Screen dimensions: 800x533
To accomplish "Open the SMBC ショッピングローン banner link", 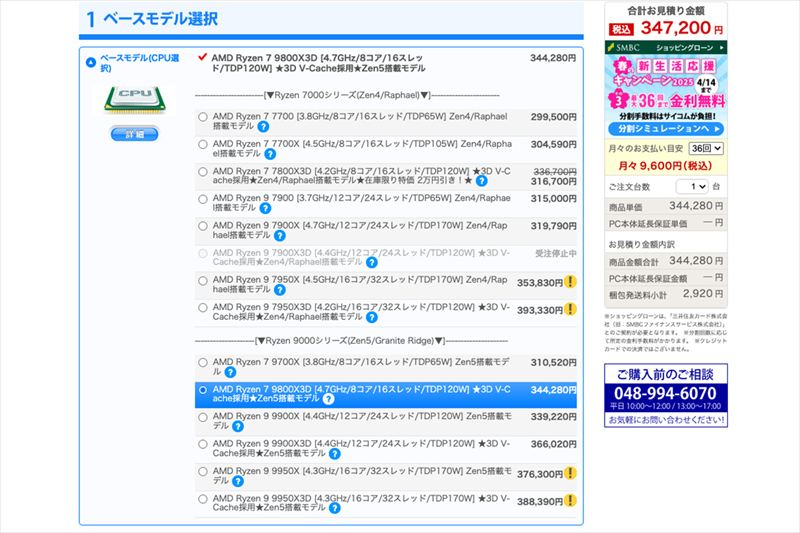I will (x=666, y=47).
